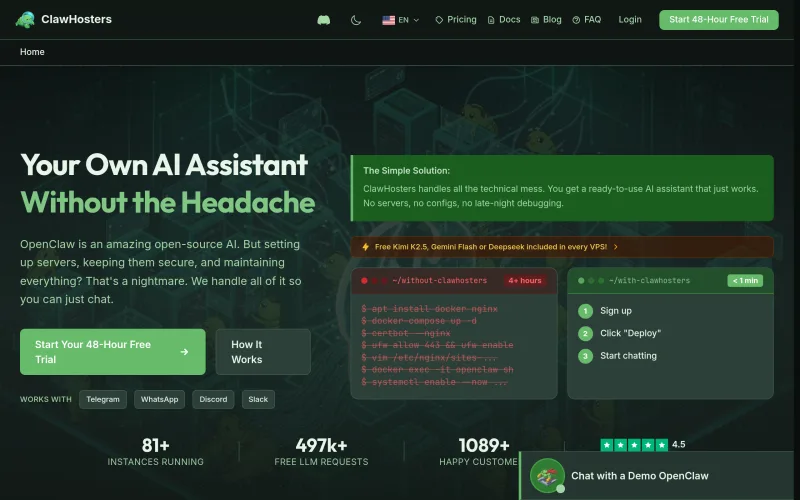
Task: Open the Free Kimi K2.5 promo banner
Action: pos(562,247)
